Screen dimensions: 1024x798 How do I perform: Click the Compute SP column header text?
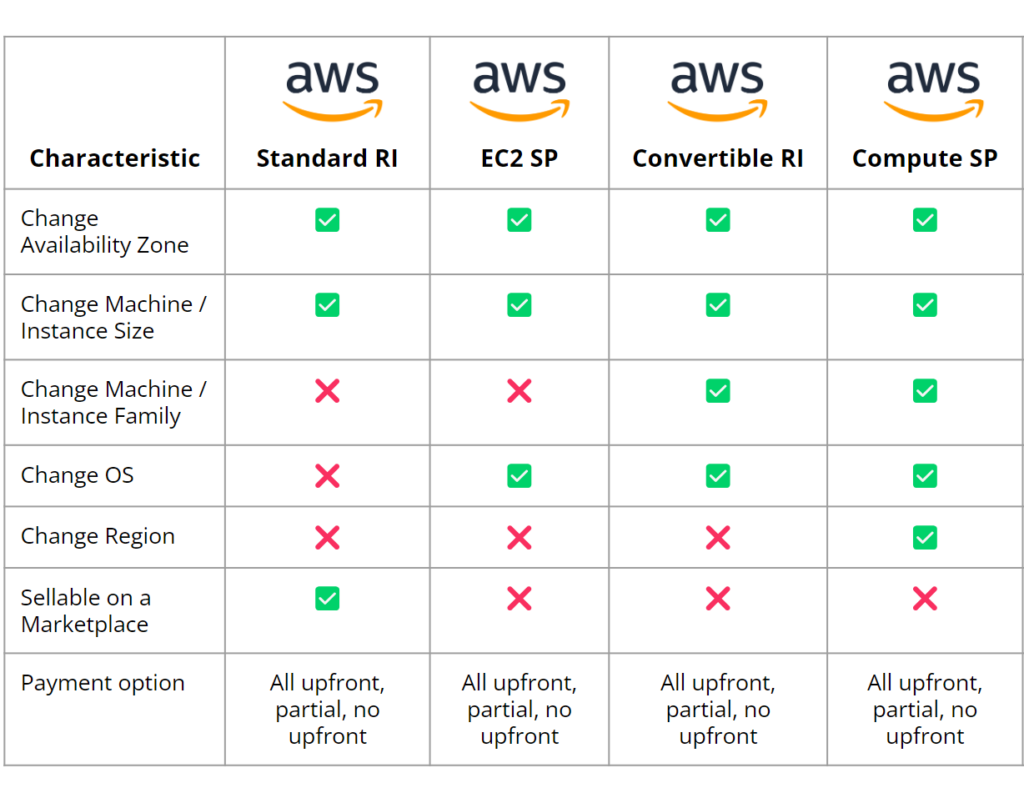925,158
